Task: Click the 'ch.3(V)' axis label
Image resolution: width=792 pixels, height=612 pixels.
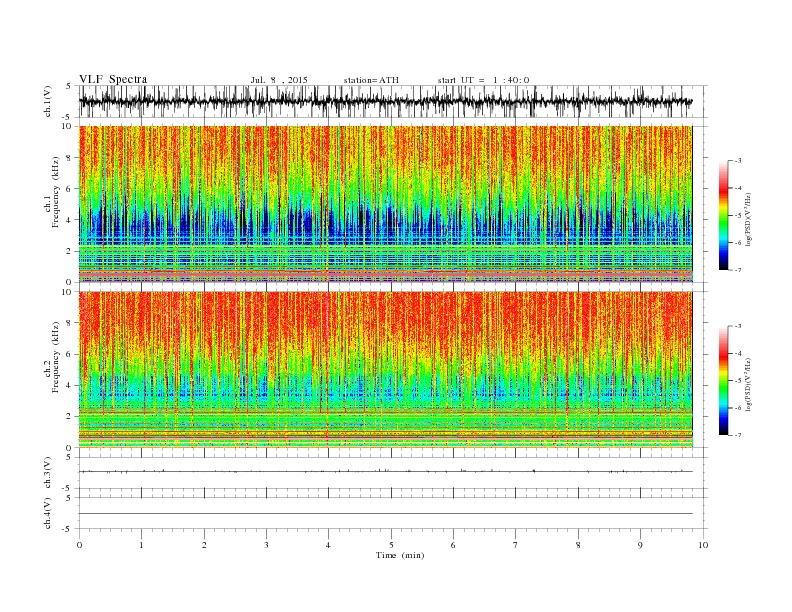Action: click(48, 472)
